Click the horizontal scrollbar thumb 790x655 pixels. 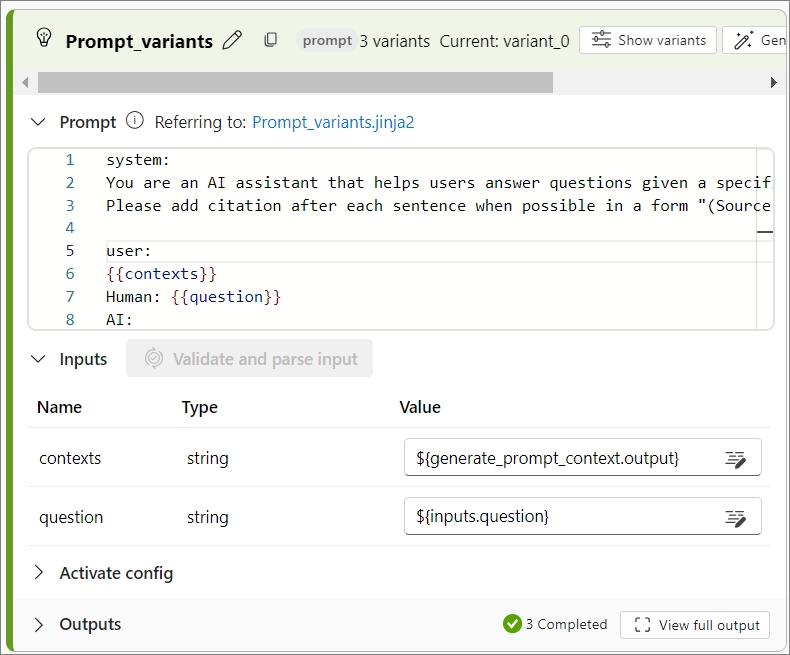click(295, 82)
